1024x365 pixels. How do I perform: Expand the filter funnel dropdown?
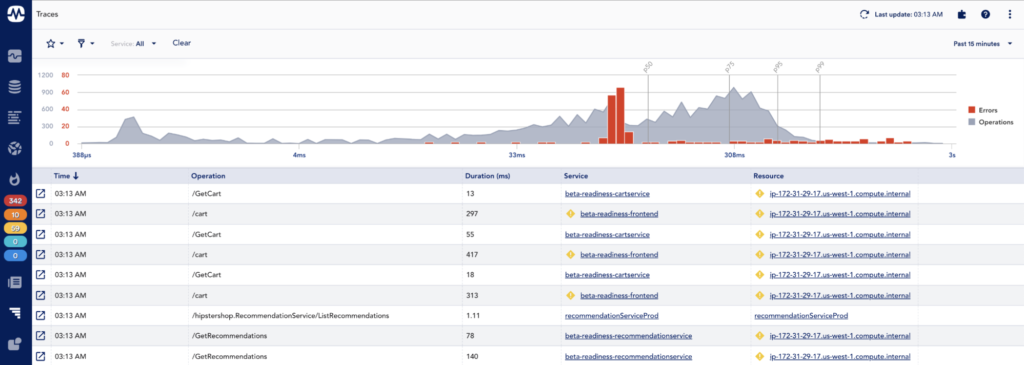click(x=86, y=43)
